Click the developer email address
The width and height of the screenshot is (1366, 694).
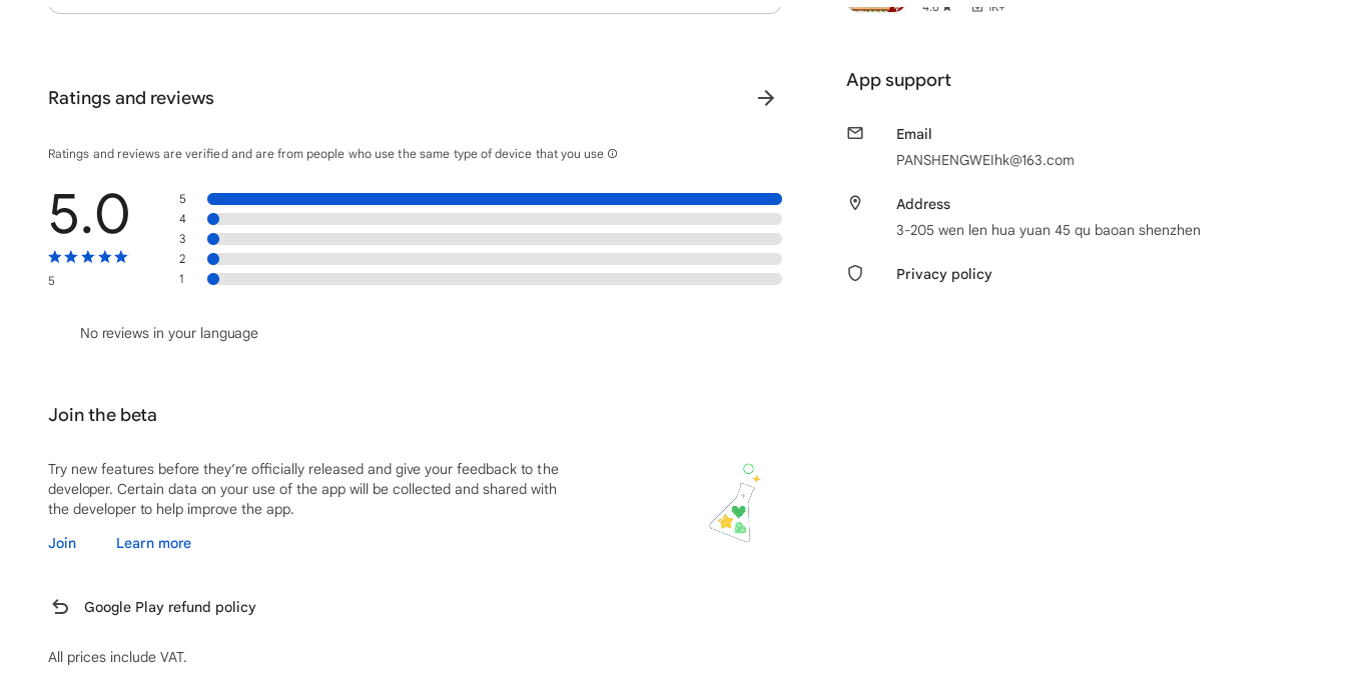coord(985,160)
